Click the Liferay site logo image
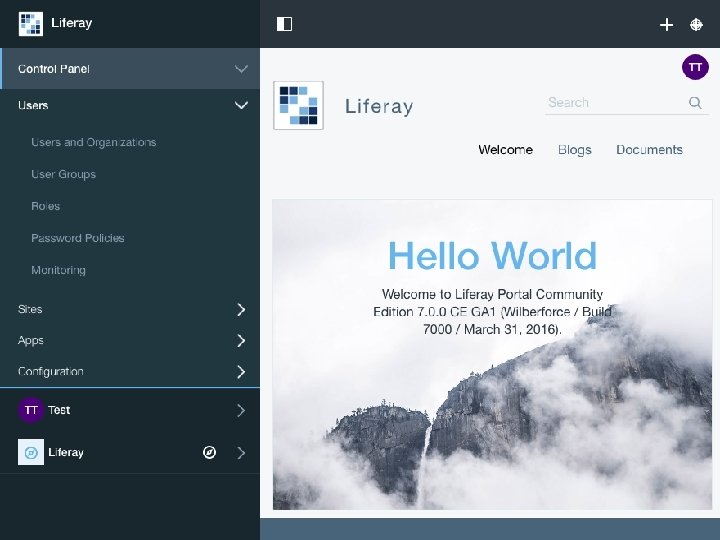 coord(298,106)
